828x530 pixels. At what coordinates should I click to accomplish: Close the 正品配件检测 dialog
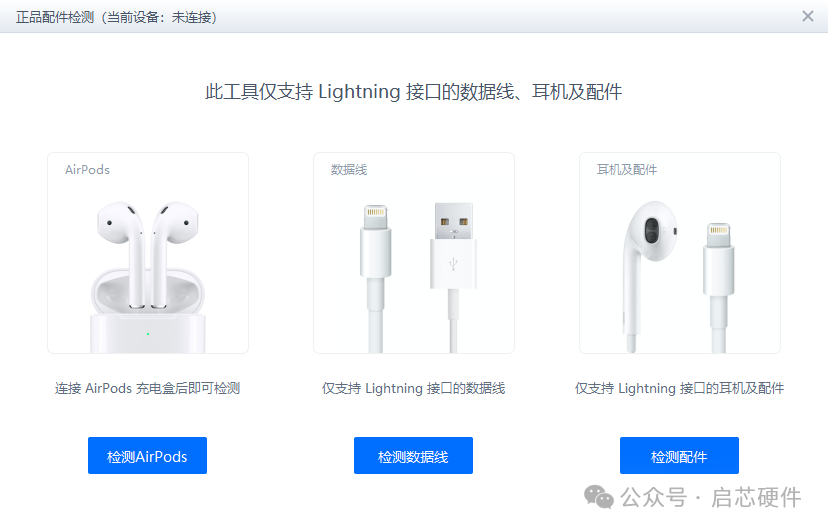point(808,16)
